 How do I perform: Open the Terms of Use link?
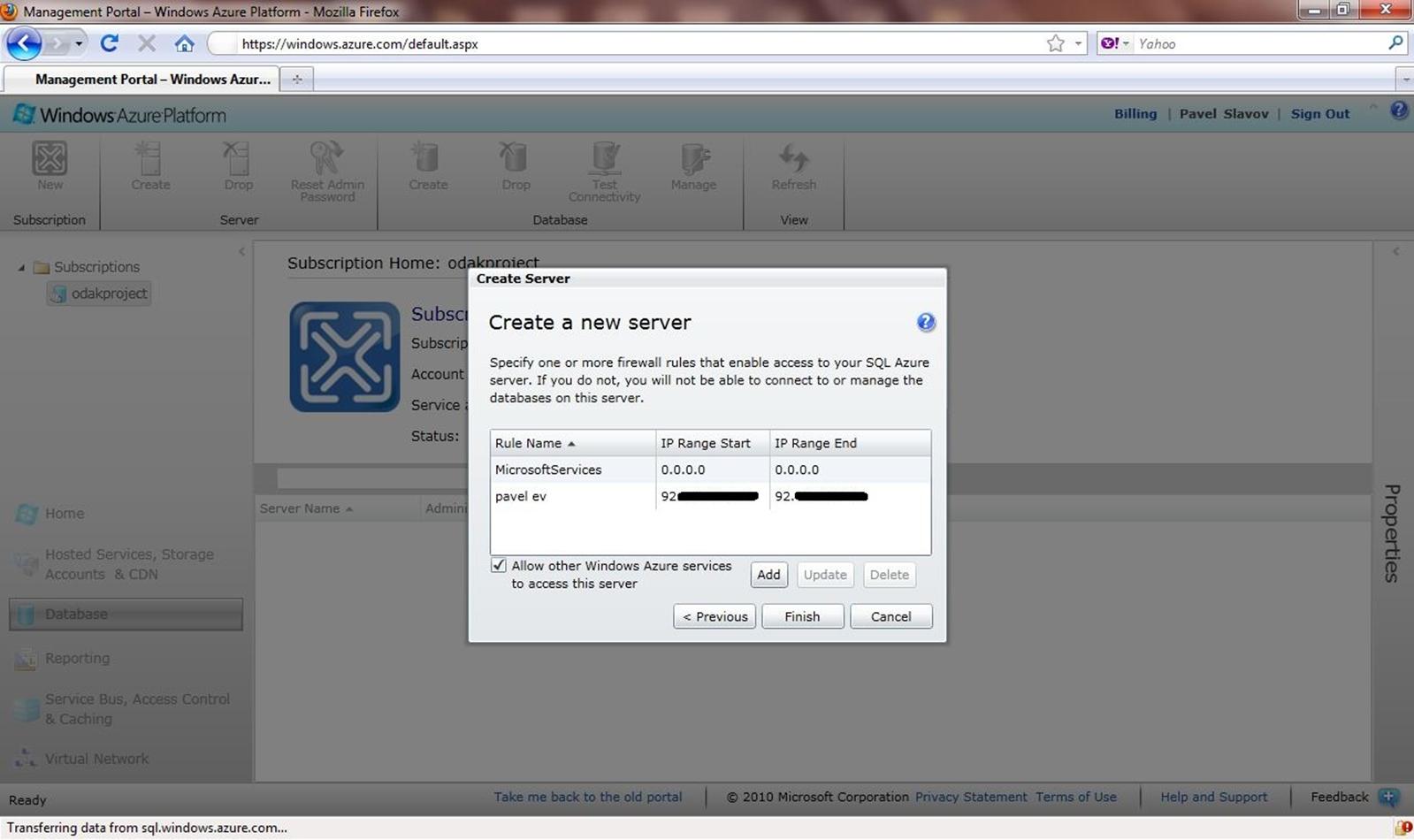(x=1075, y=797)
